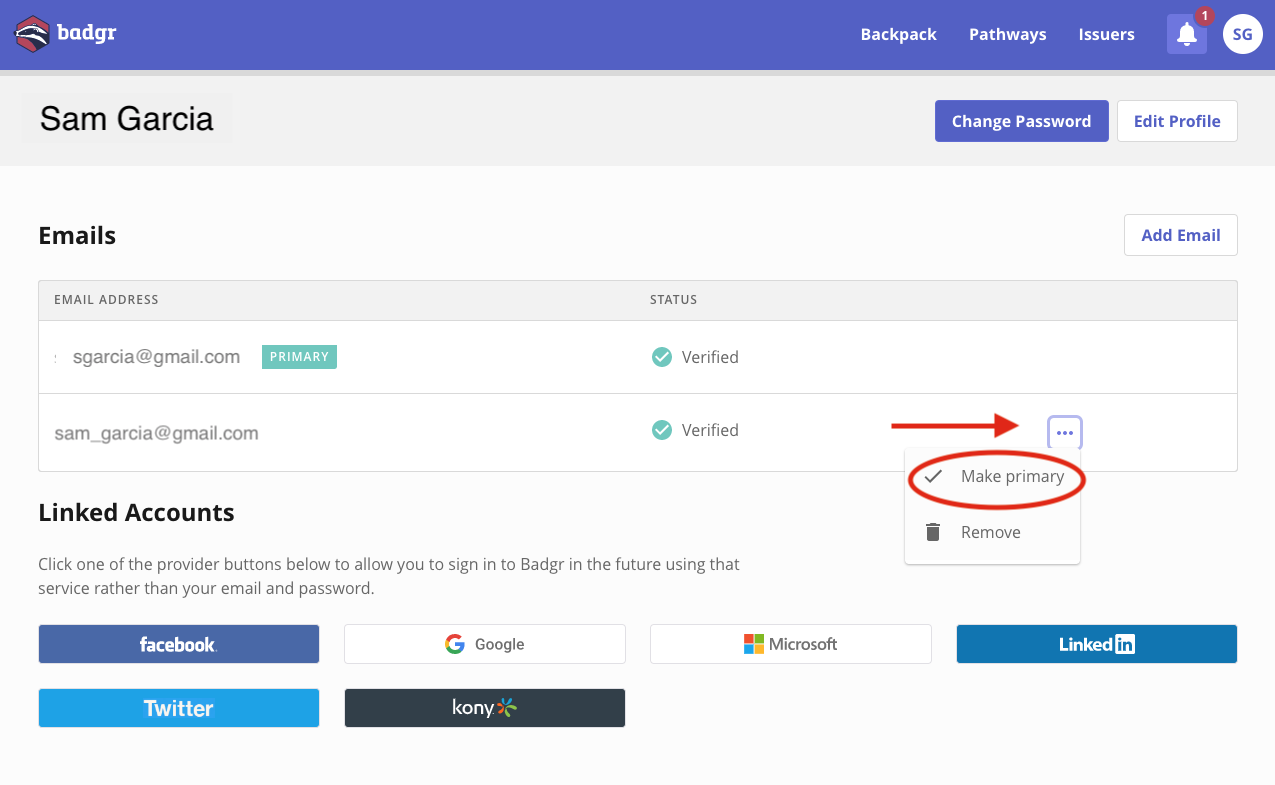Click the STATUS column header
The image size is (1275, 785).
673,300
